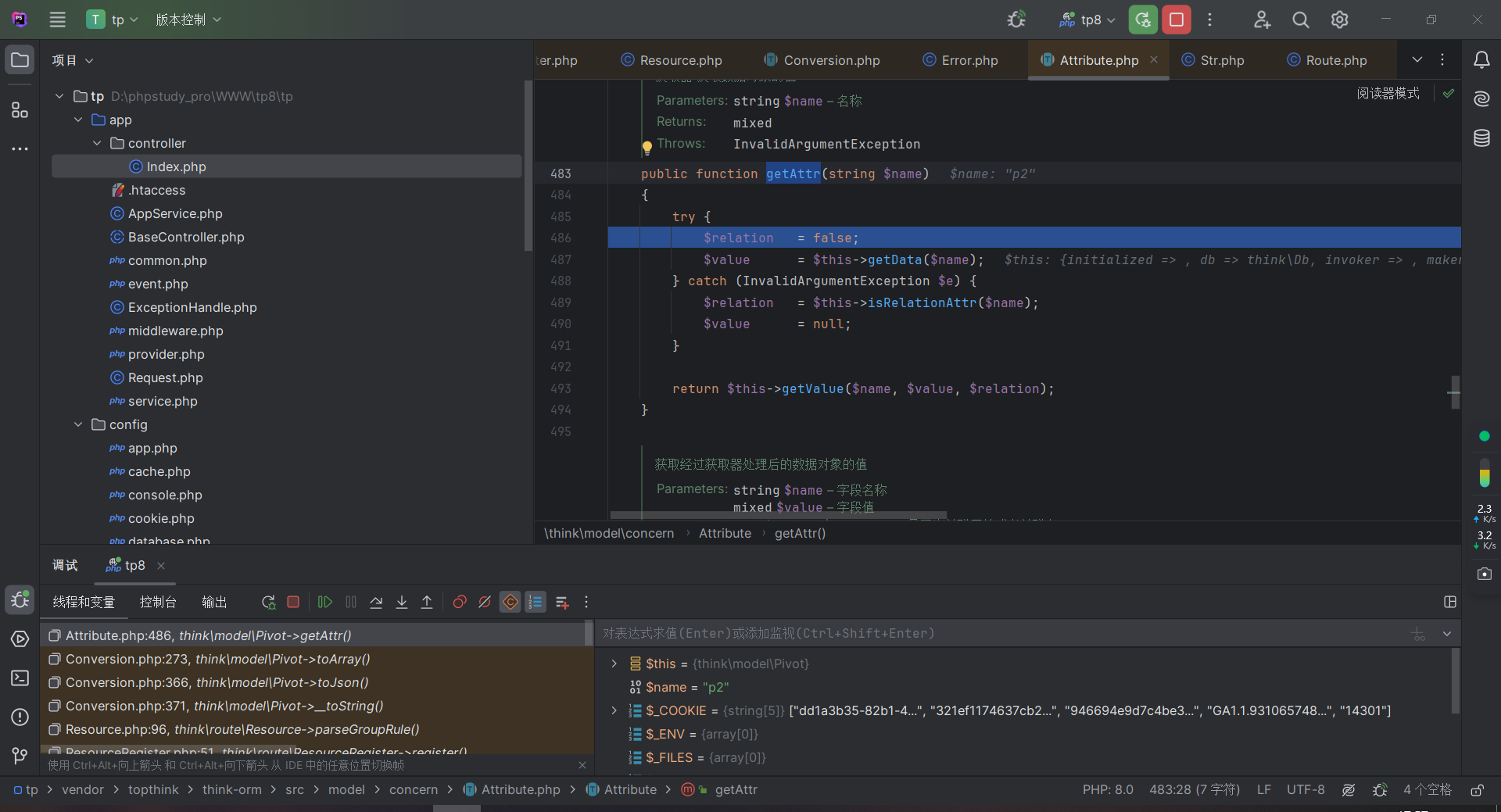Click the Step Over debug icon
The image size is (1501, 812).
[376, 602]
